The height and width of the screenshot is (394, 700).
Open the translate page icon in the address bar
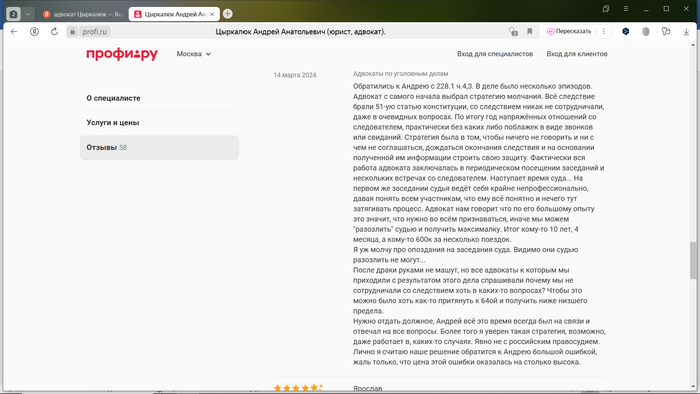tap(513, 32)
